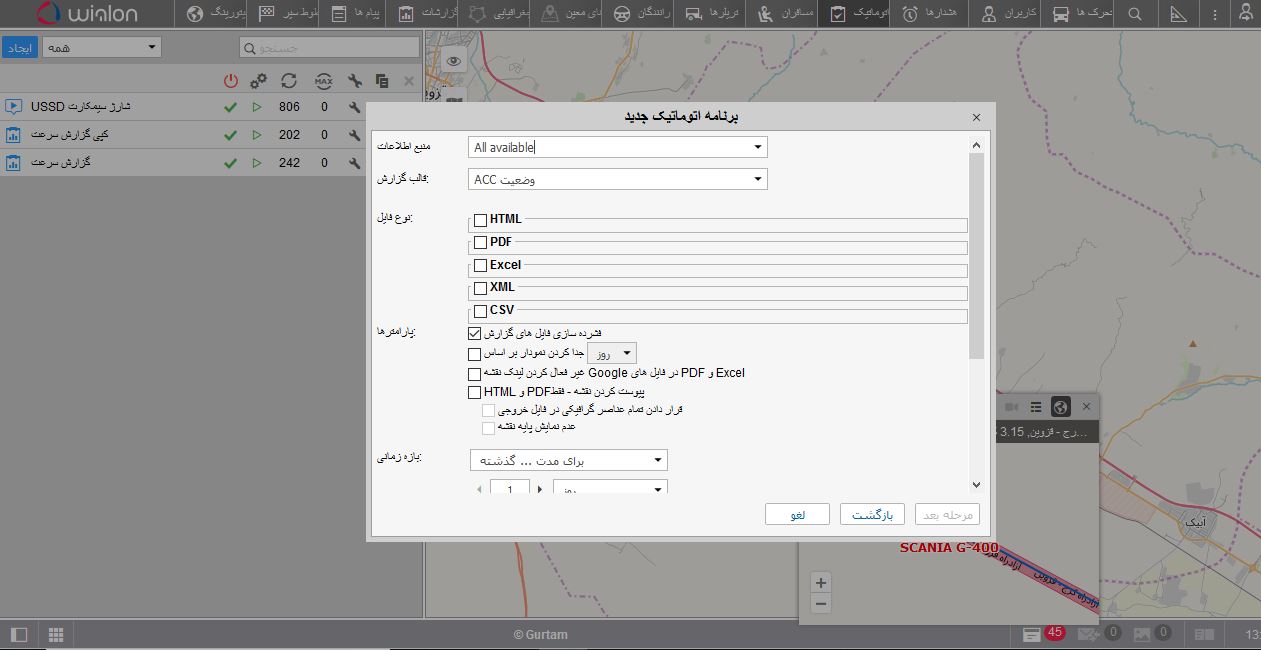Click the gears icon in jobs list header
Viewport: 1261px width, 650px height.
coord(258,80)
